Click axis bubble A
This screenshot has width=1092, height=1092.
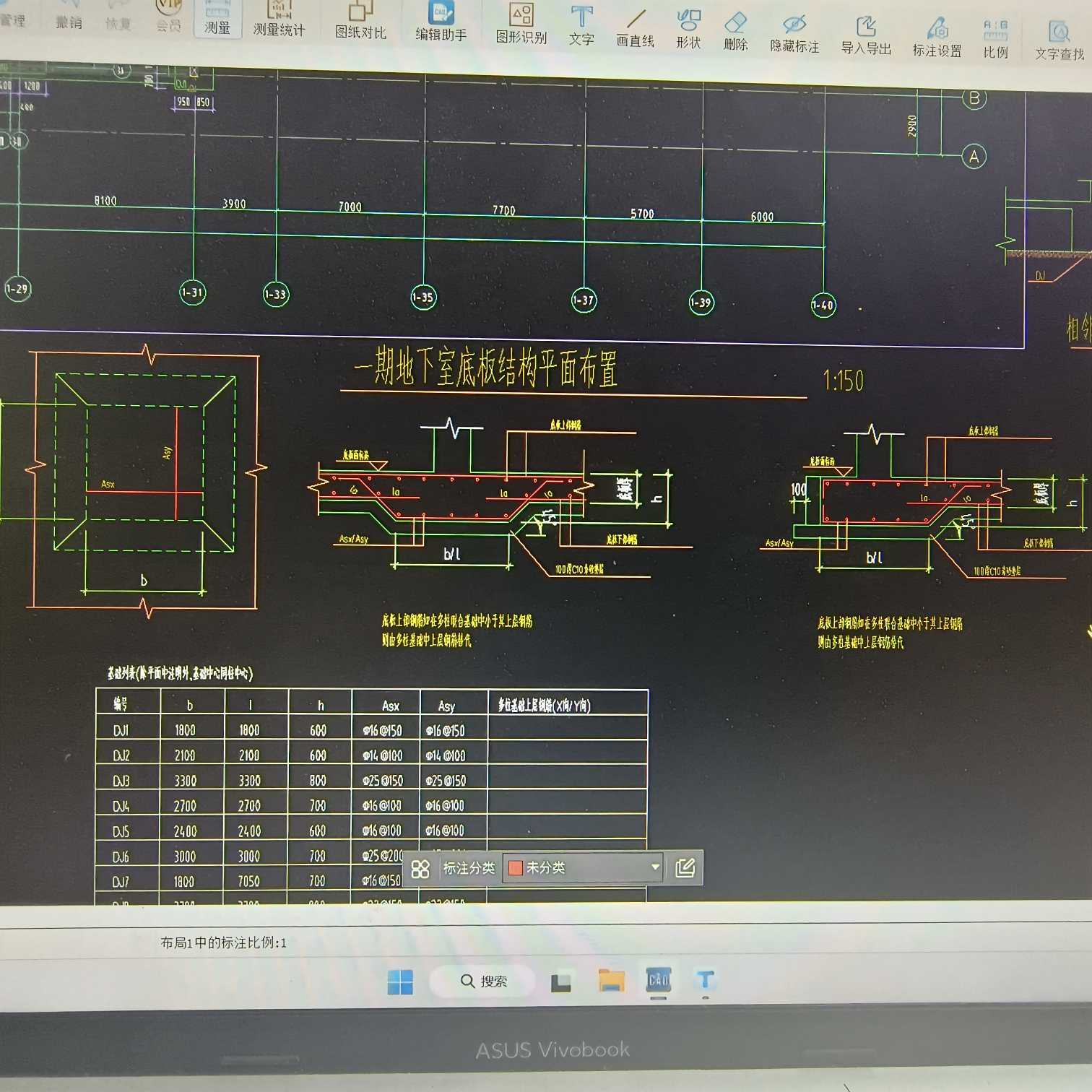(x=974, y=156)
